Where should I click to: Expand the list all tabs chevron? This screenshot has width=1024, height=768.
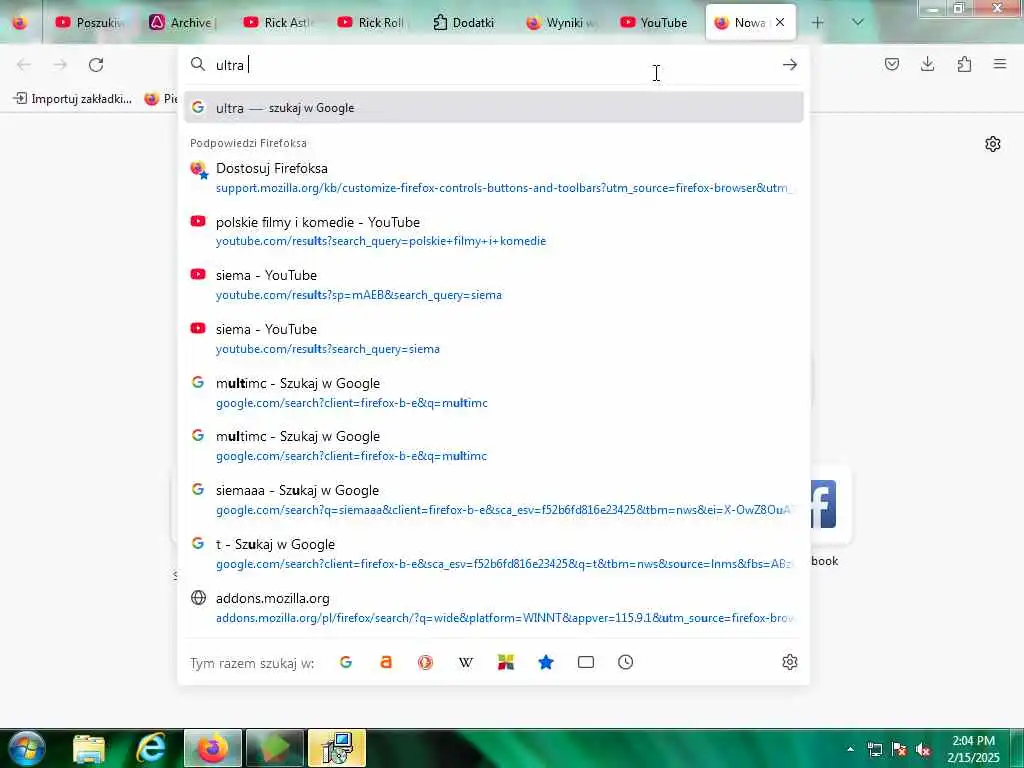coord(858,22)
